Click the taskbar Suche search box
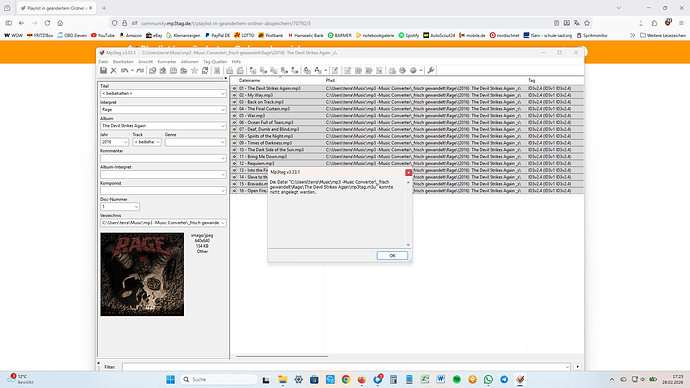Image resolution: width=690 pixels, height=388 pixels. [x=219, y=379]
